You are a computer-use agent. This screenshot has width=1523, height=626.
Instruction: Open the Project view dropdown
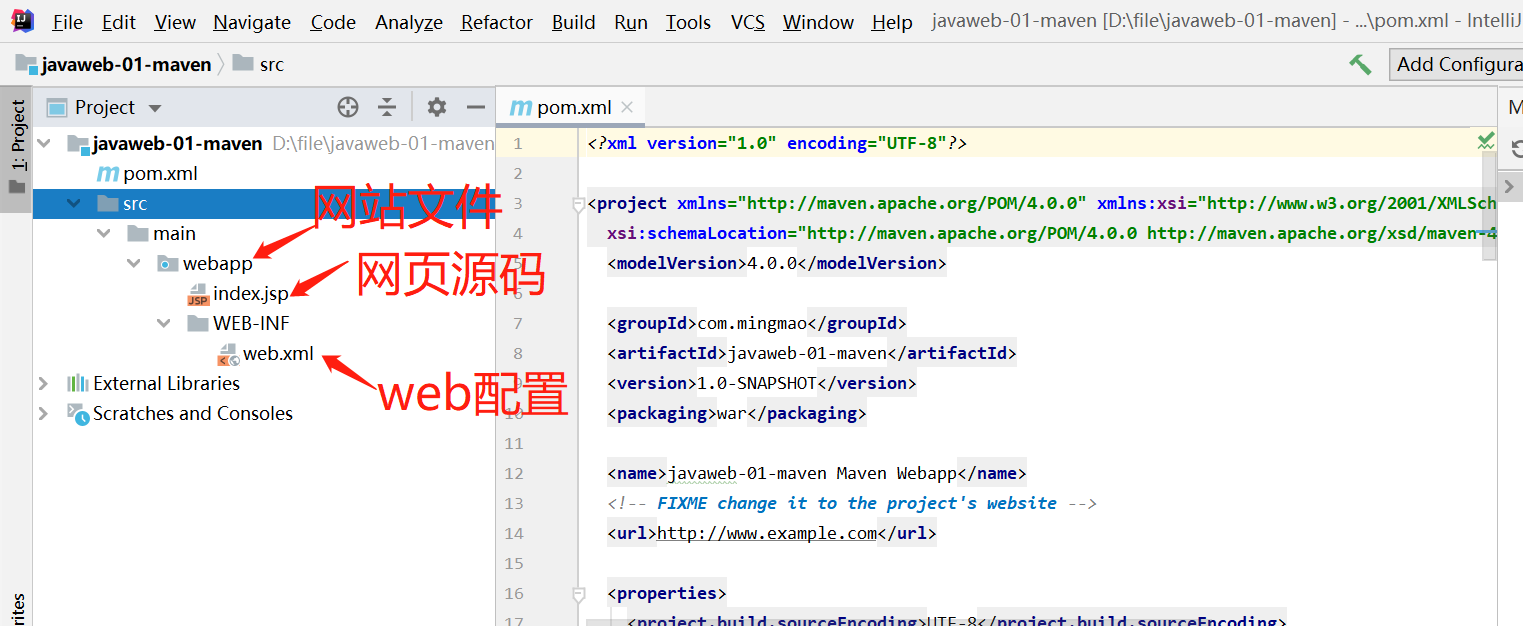coord(154,108)
